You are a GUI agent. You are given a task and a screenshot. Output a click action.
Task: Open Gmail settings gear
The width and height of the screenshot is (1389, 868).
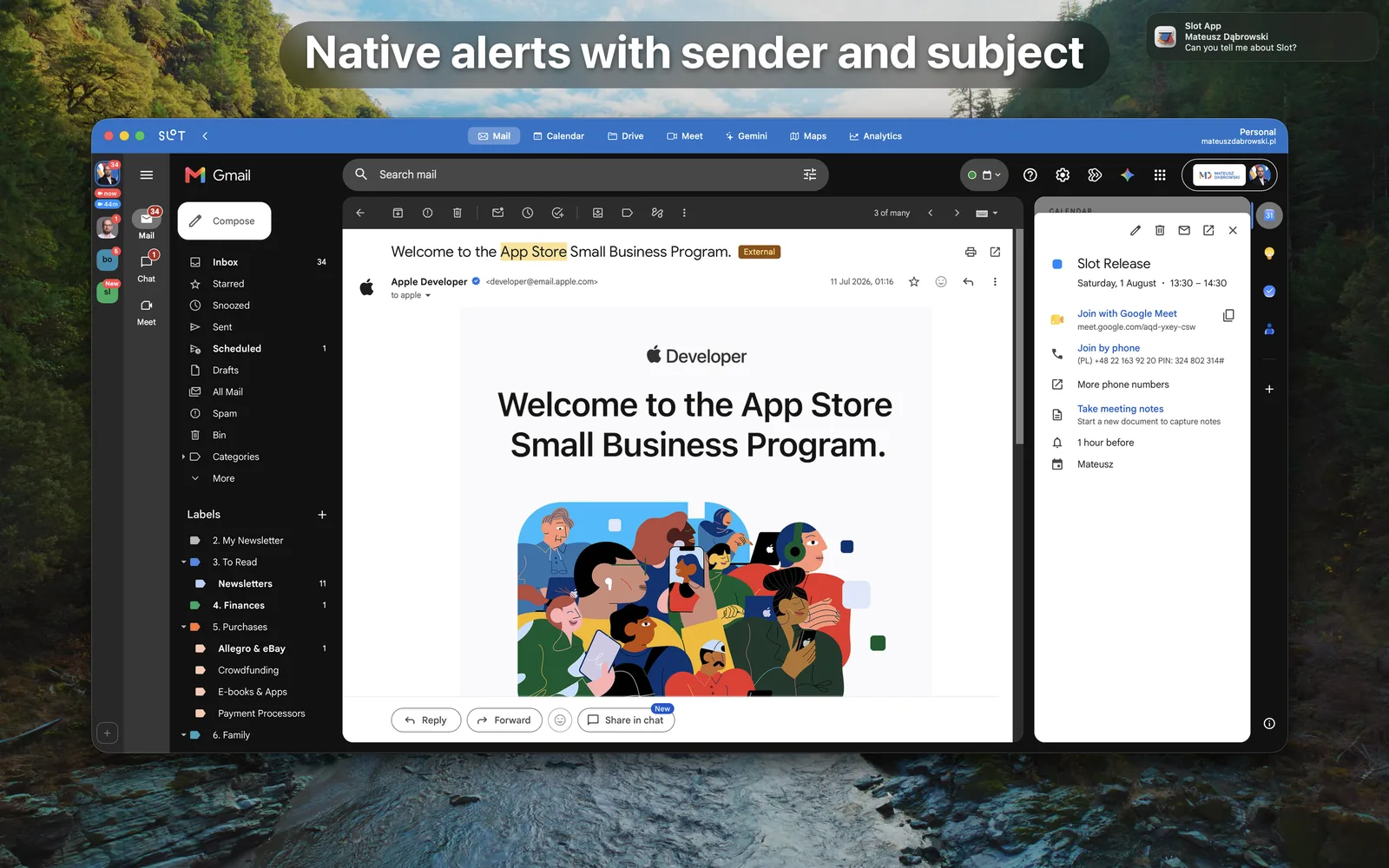[1063, 175]
